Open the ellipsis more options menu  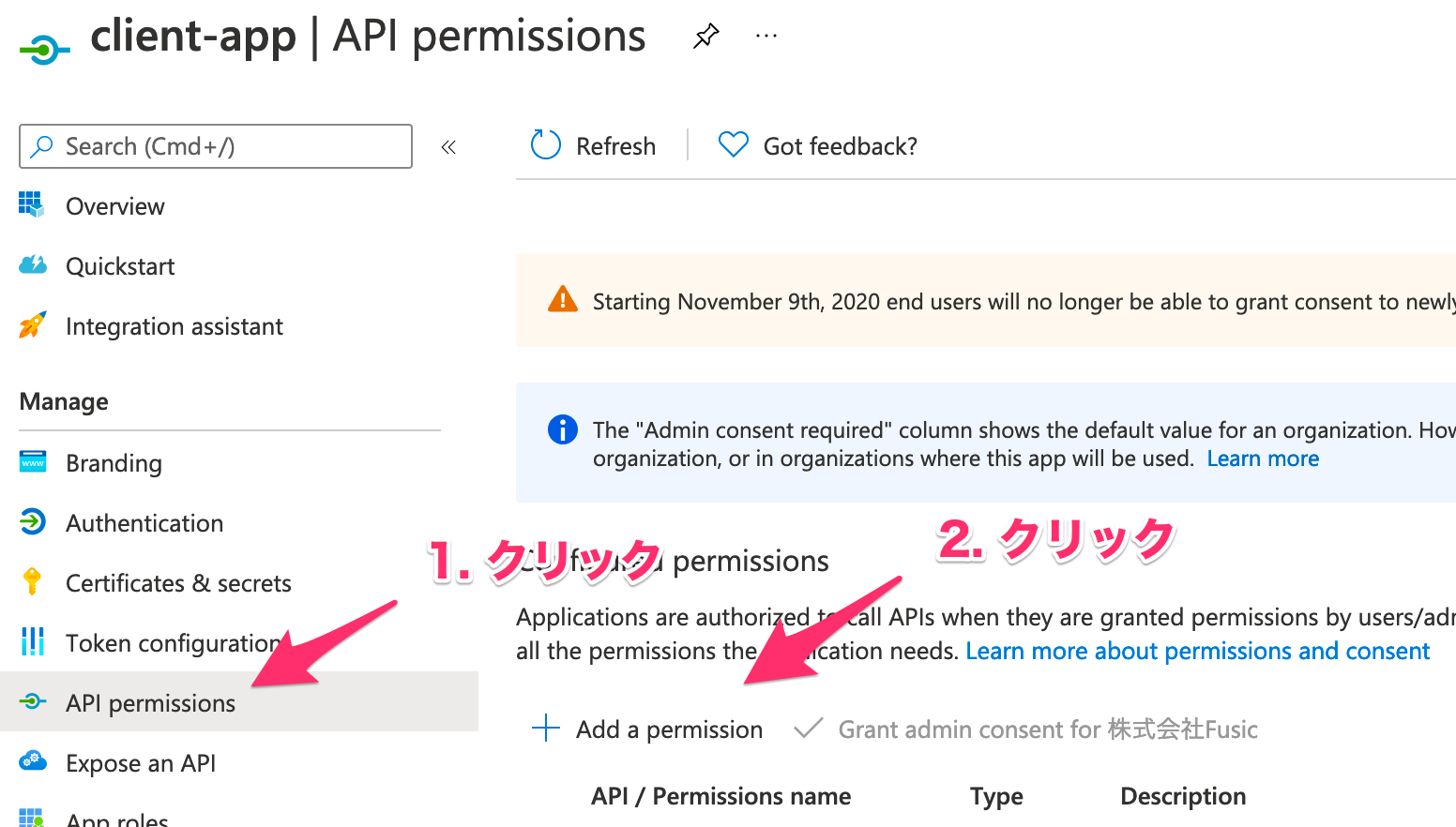[x=766, y=37]
